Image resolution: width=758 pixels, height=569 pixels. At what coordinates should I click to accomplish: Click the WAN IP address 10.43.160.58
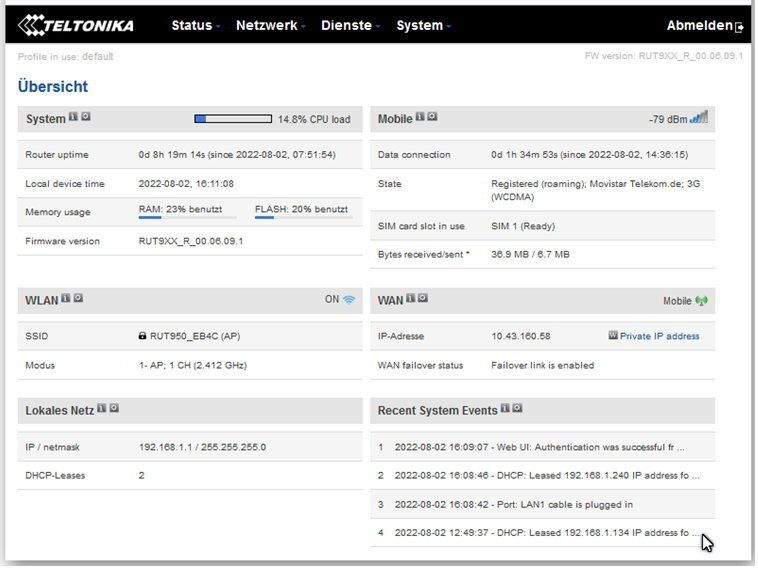(521, 336)
